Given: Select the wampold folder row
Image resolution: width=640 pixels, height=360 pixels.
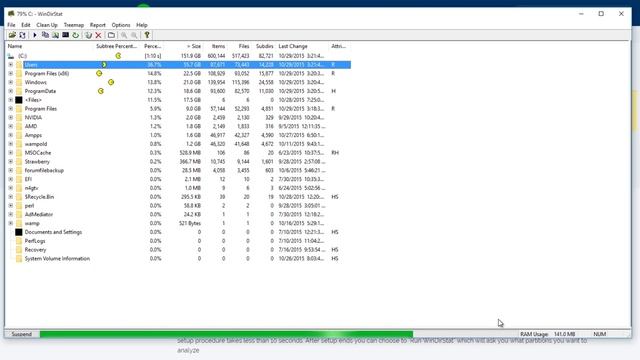Looking at the screenshot, I should (x=178, y=144).
